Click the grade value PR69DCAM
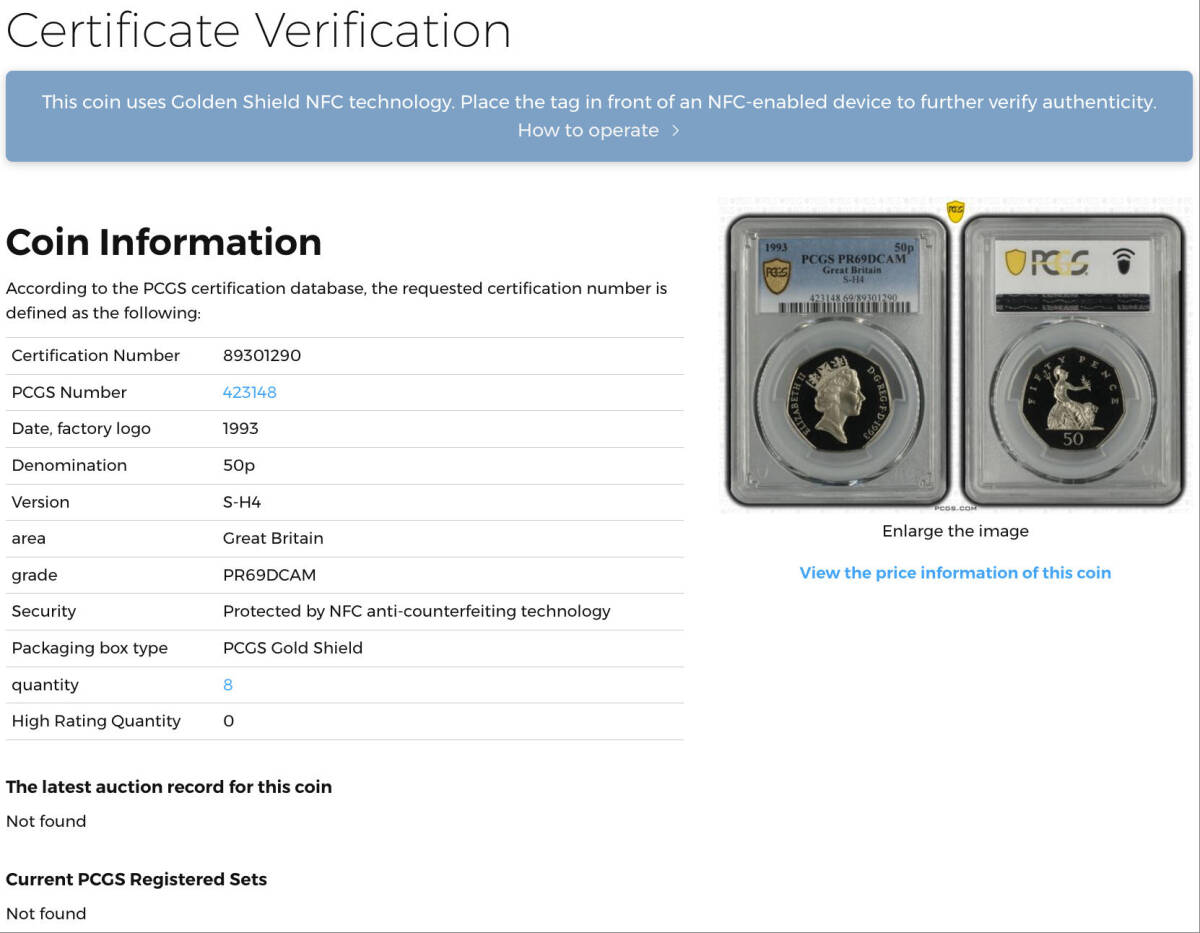Viewport: 1200px width, 933px height. pos(269,575)
